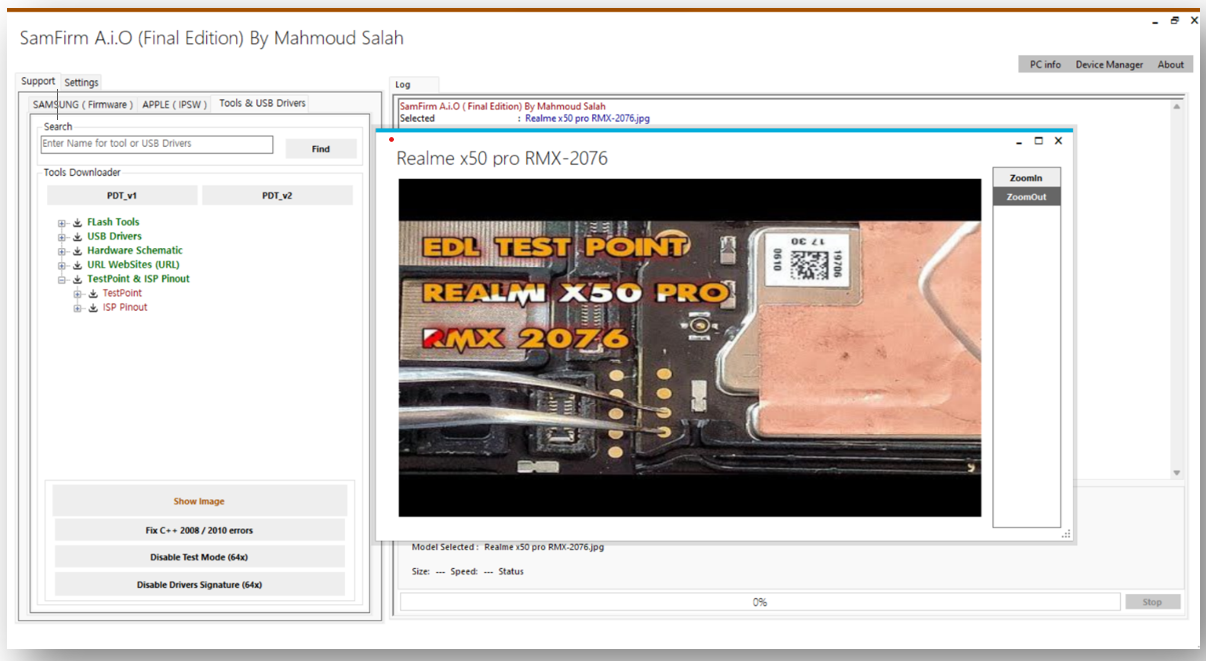Image resolution: width=1206 pixels, height=661 pixels.
Task: Click the log scrollbar up arrow
Action: tap(1176, 106)
